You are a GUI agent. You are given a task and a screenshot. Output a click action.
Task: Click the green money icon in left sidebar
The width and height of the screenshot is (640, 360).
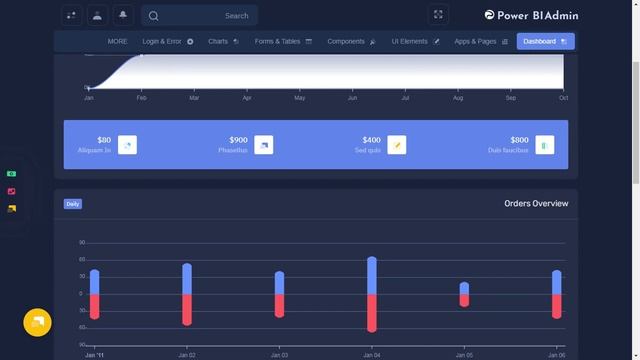11,174
